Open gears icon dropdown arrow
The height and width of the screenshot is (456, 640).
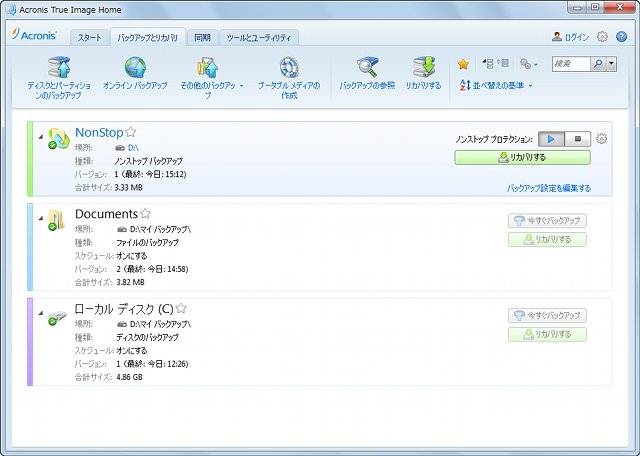click(536, 65)
